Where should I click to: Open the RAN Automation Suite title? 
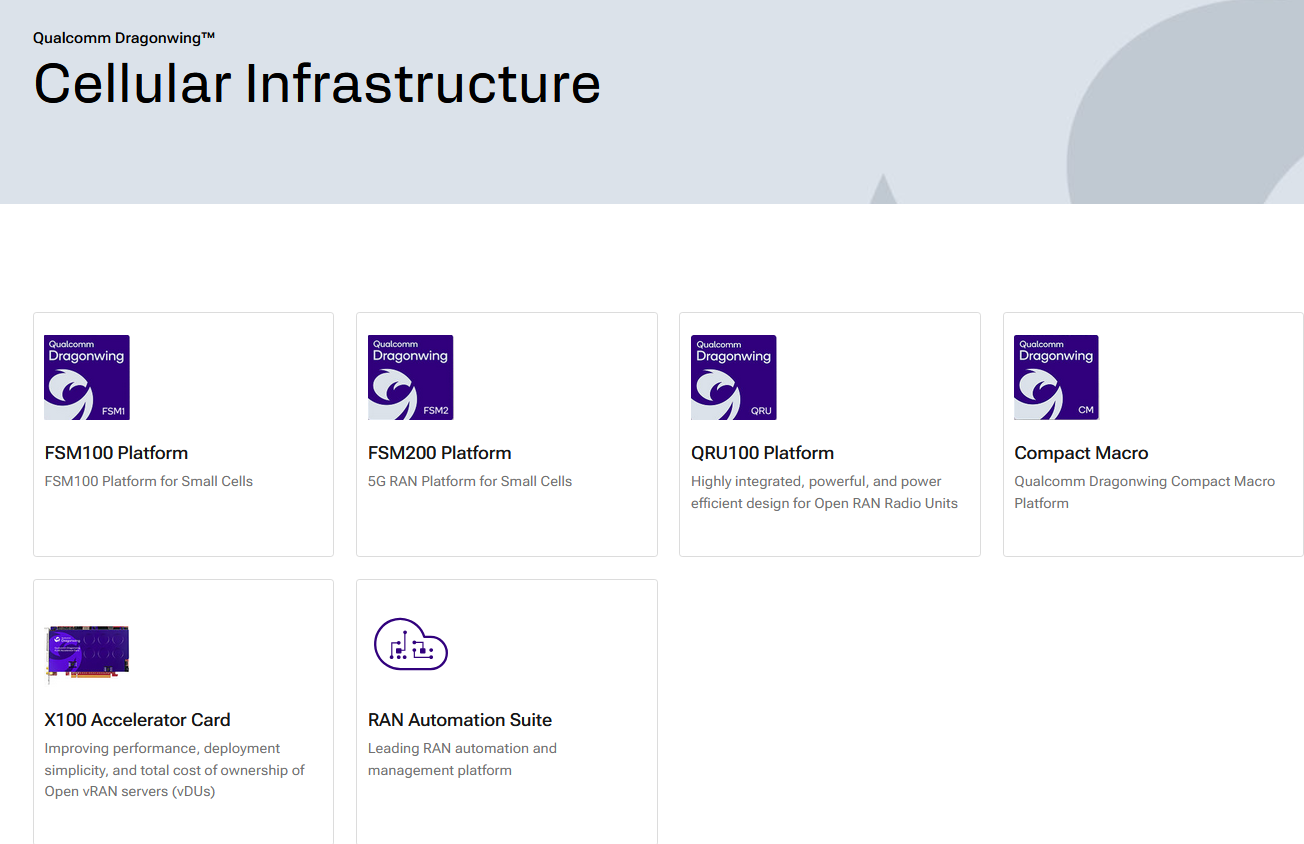[460, 720]
